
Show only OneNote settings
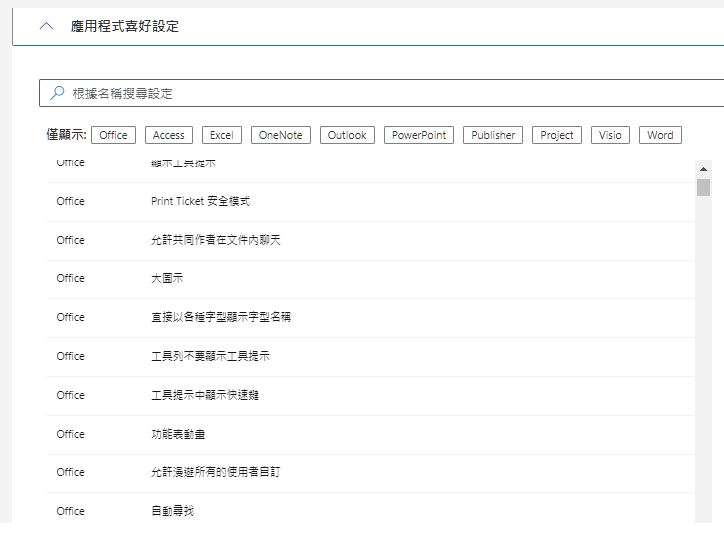(281, 135)
